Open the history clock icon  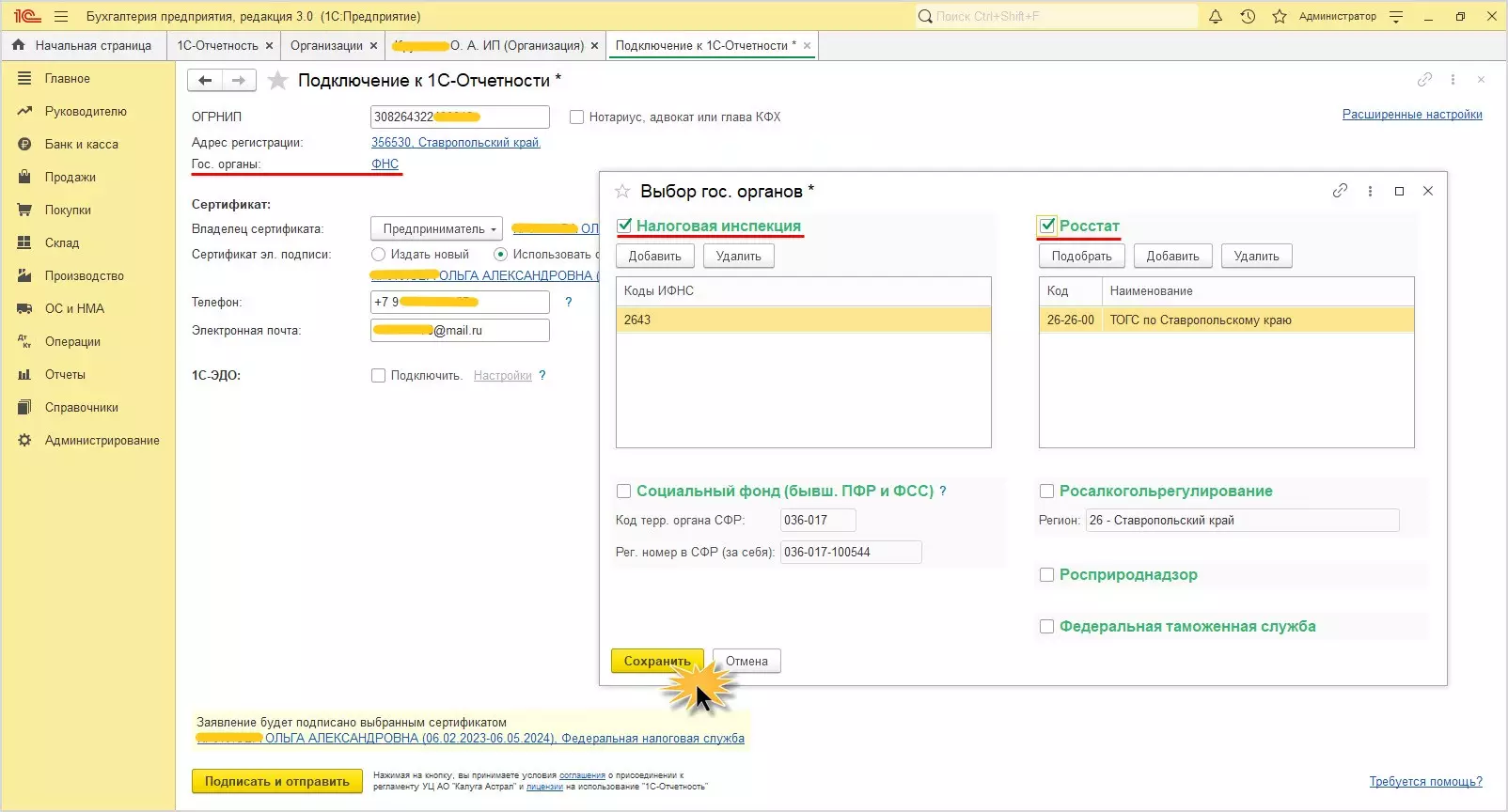pos(1248,16)
